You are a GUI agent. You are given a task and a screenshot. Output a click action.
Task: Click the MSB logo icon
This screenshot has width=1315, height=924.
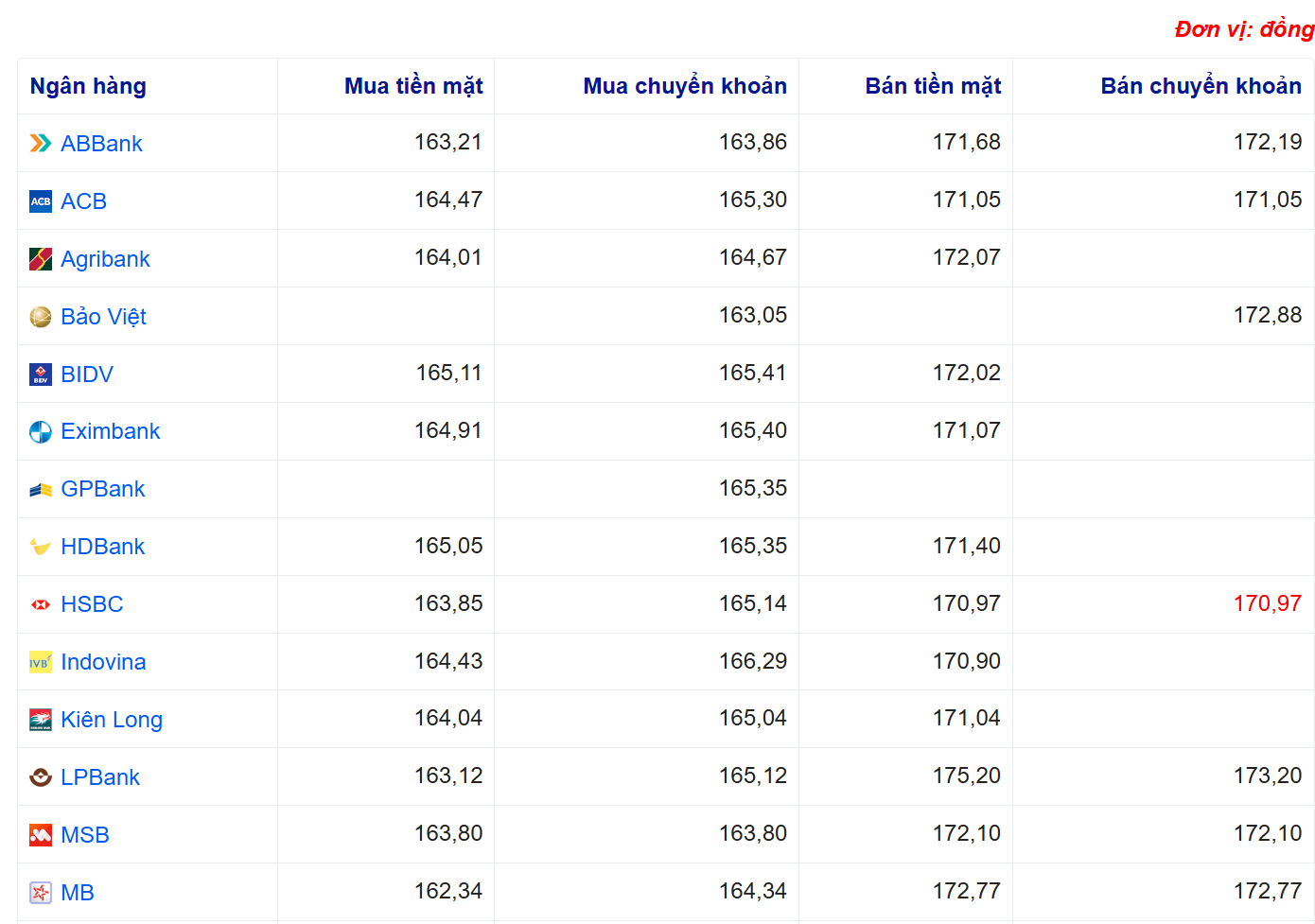coord(41,835)
